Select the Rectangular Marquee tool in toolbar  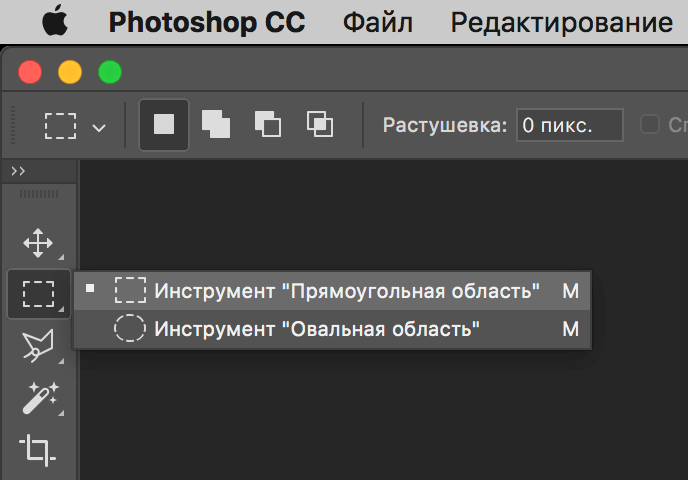click(x=39, y=294)
